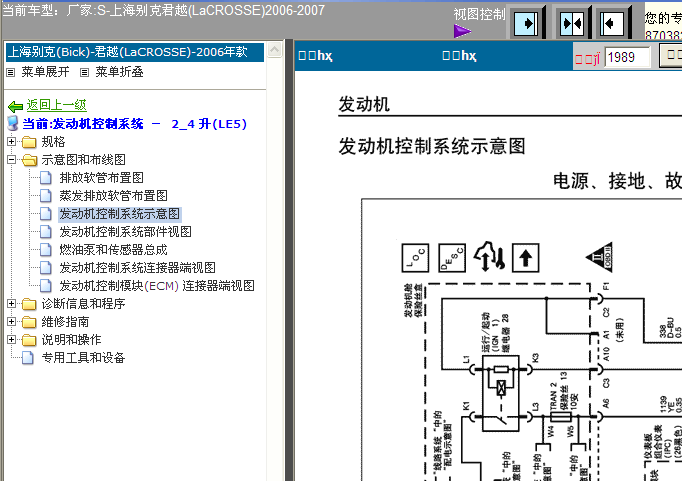Click the page icon beside 专用工具和设备
This screenshot has height=481, width=682.
(x=28, y=357)
